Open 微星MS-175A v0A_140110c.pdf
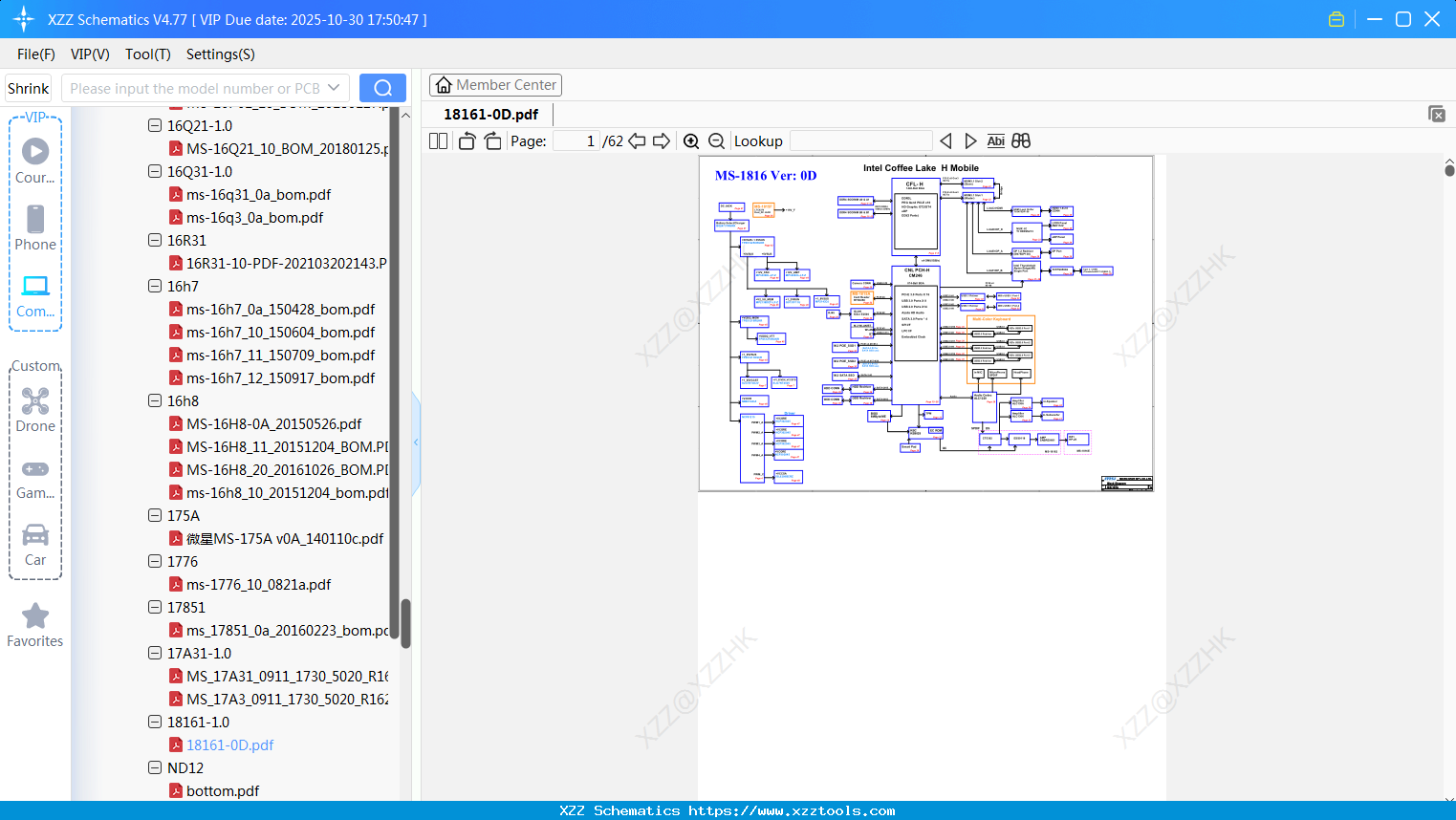 pos(285,538)
